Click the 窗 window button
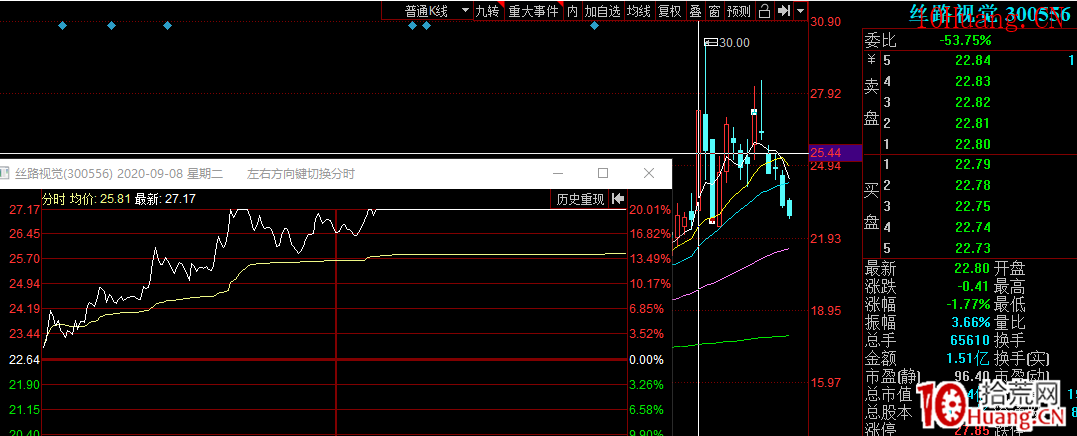Viewport: 1077px width, 436px height. pos(714,10)
